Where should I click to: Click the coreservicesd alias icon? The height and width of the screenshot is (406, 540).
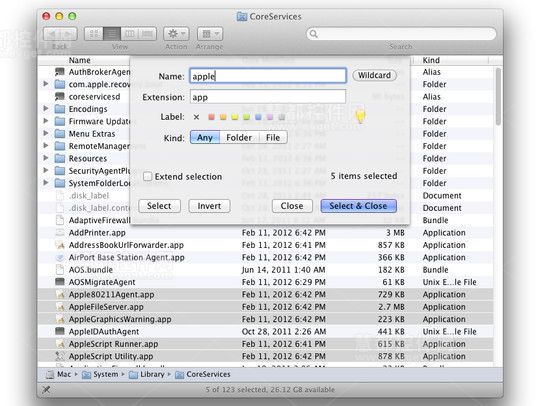pyautogui.click(x=60, y=96)
